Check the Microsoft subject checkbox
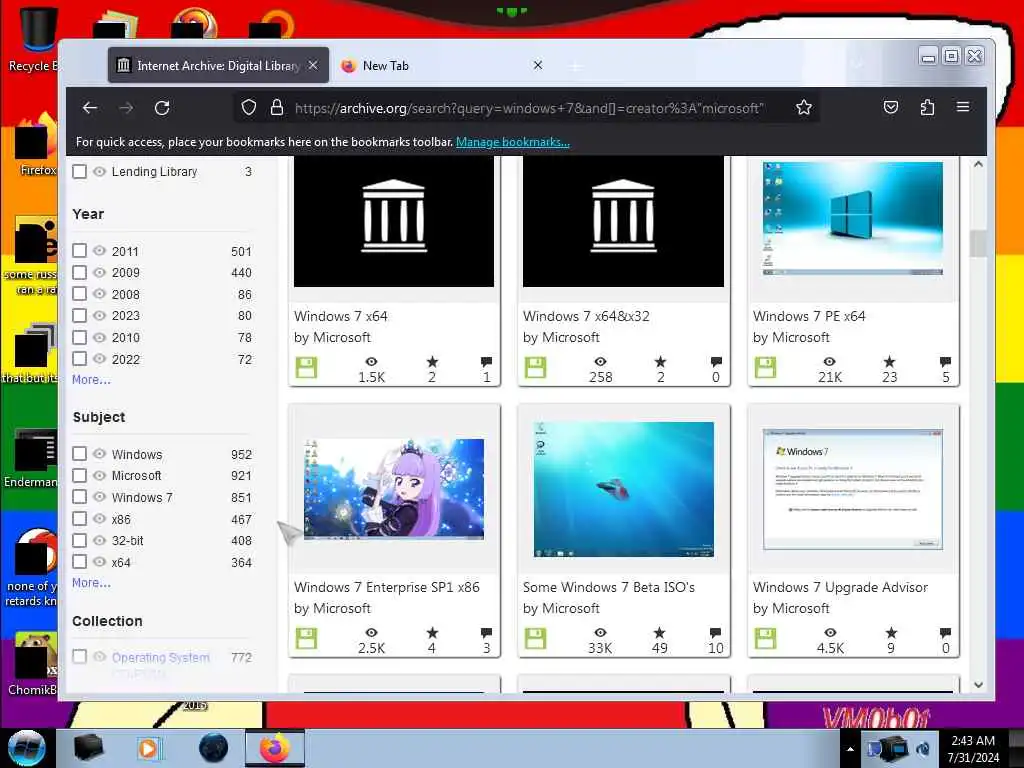The image size is (1024, 768). click(x=80, y=475)
